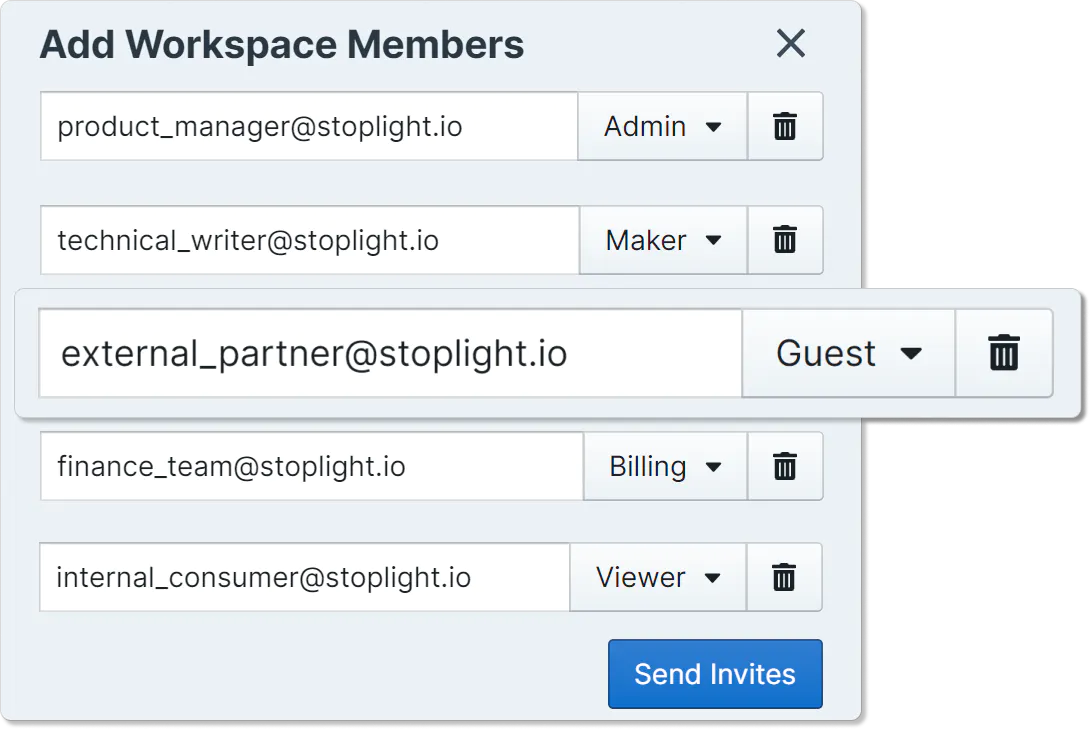
Task: Focus the internal_consumer email field
Action: tap(305, 577)
